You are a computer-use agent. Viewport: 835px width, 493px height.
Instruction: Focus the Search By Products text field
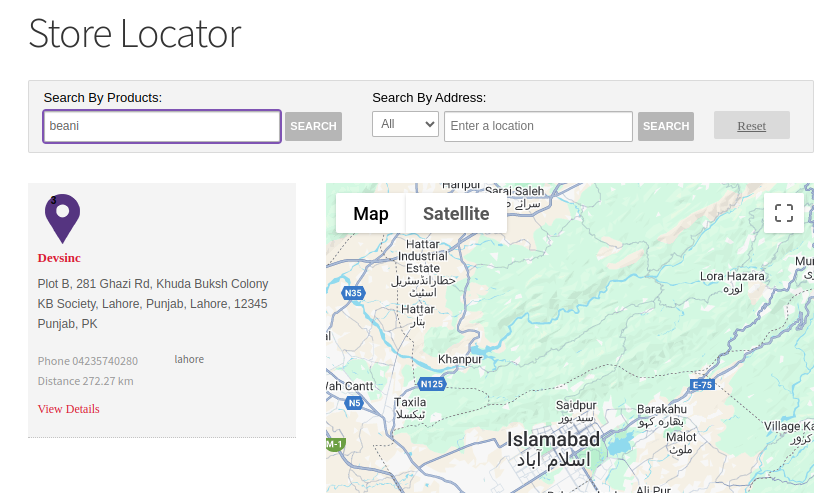(x=162, y=126)
